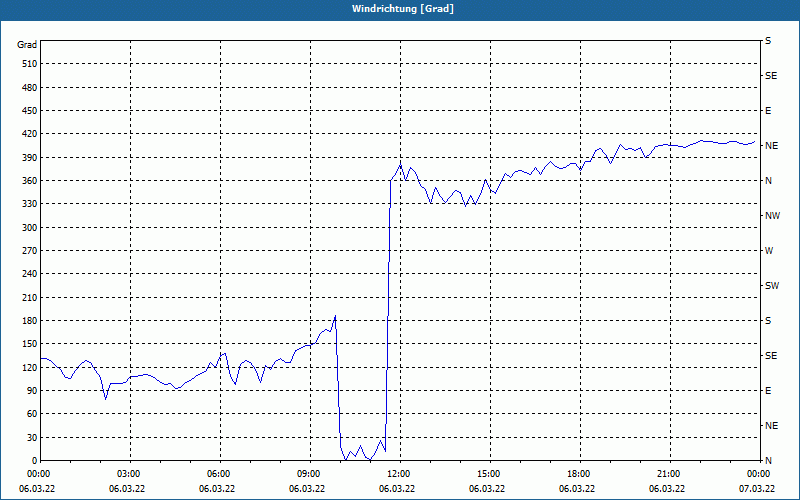Click the '420' degree axis label
Viewport: 800px width, 500px height.
coord(30,134)
